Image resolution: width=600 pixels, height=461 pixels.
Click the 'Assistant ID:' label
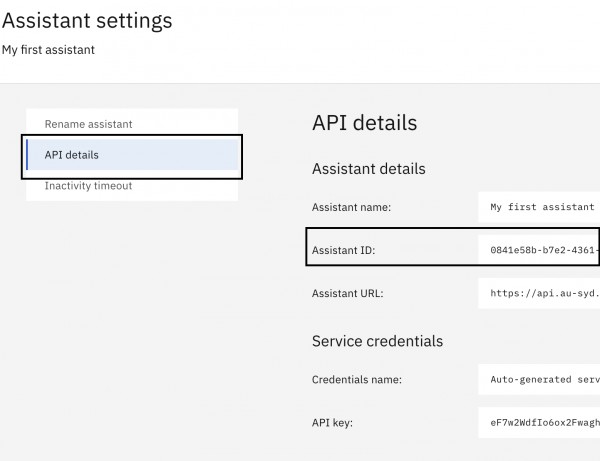pyautogui.click(x=343, y=250)
